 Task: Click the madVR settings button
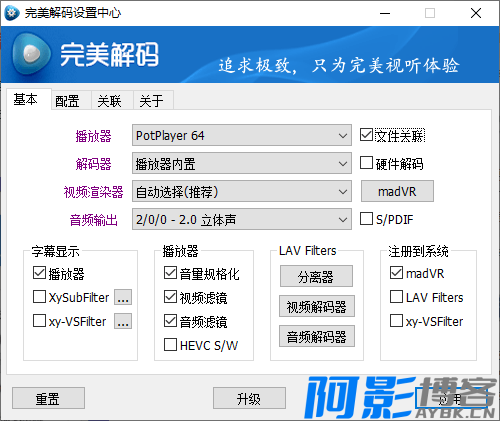click(397, 191)
